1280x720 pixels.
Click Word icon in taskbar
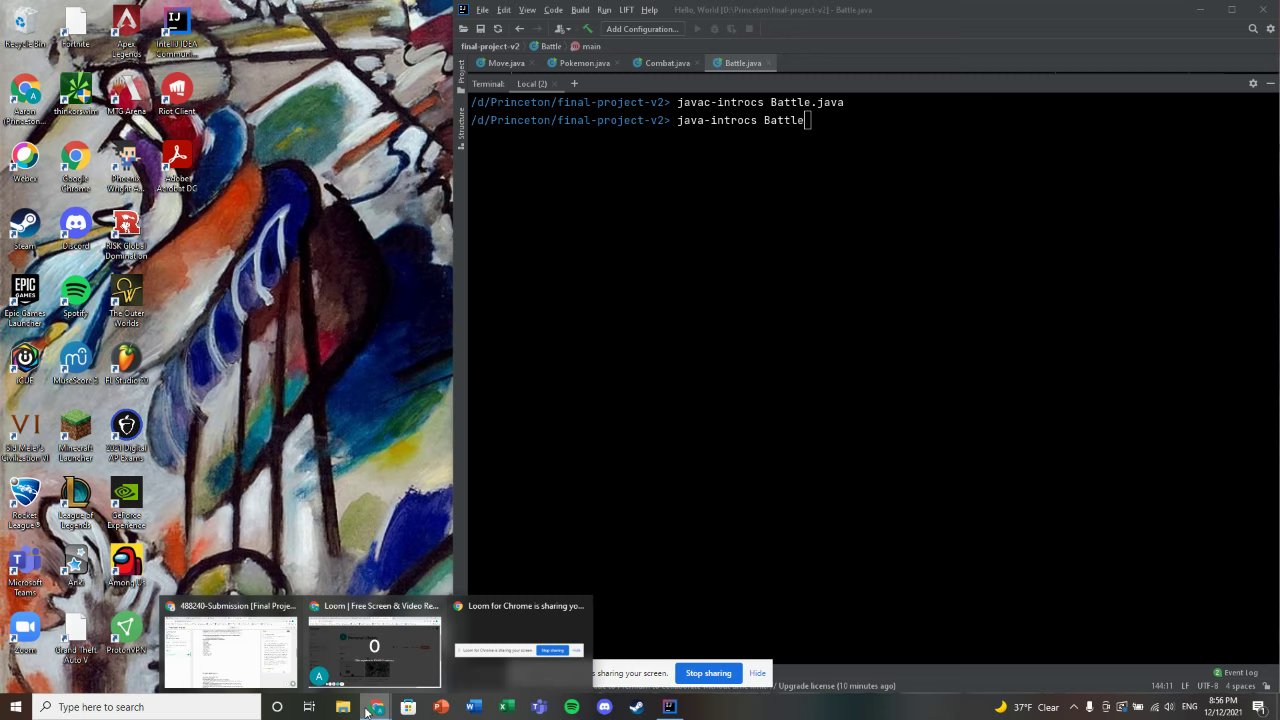pyautogui.click(x=473, y=707)
